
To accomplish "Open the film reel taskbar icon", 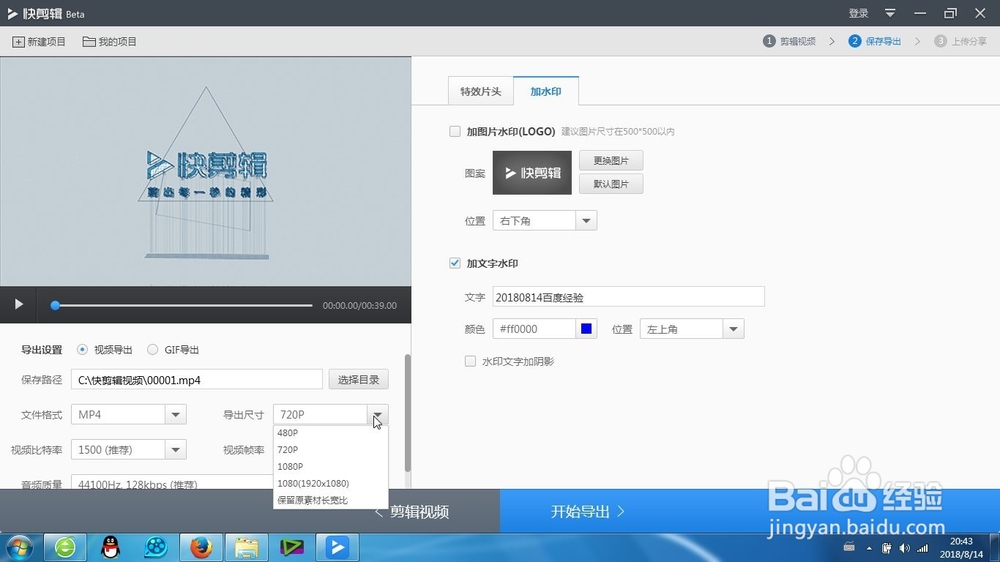I will (x=156, y=547).
